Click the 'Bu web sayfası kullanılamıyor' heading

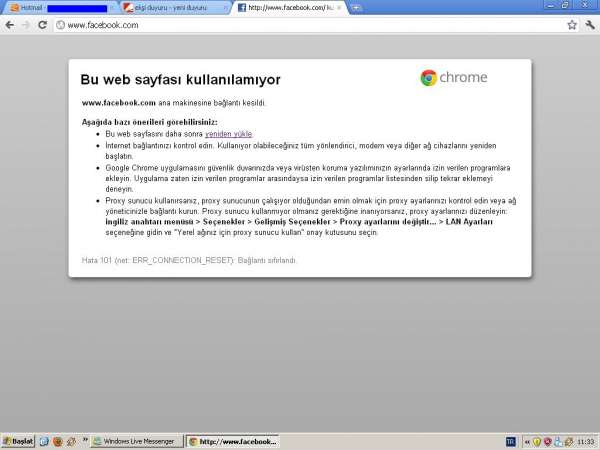[180, 80]
